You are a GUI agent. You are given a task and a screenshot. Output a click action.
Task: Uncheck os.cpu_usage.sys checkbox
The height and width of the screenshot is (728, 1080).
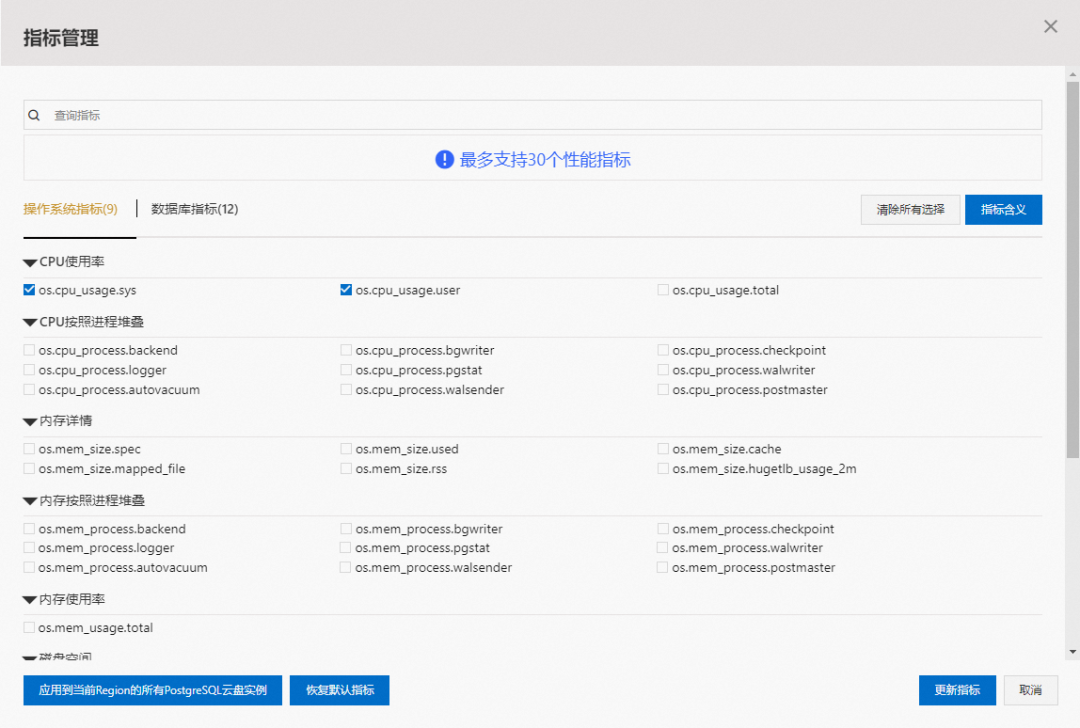pos(29,290)
